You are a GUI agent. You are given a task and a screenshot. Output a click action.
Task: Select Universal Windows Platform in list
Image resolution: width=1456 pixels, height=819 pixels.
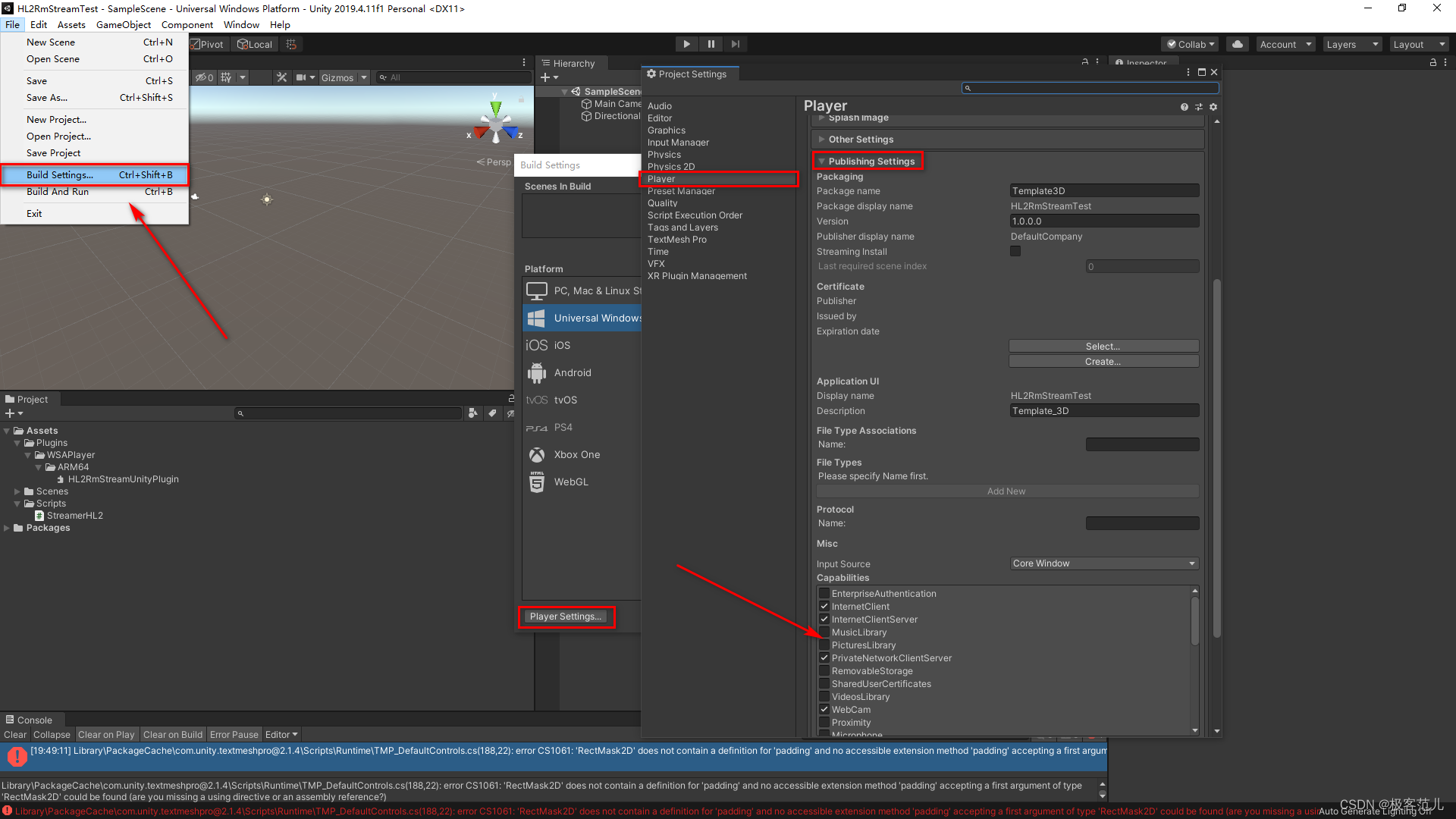[582, 318]
